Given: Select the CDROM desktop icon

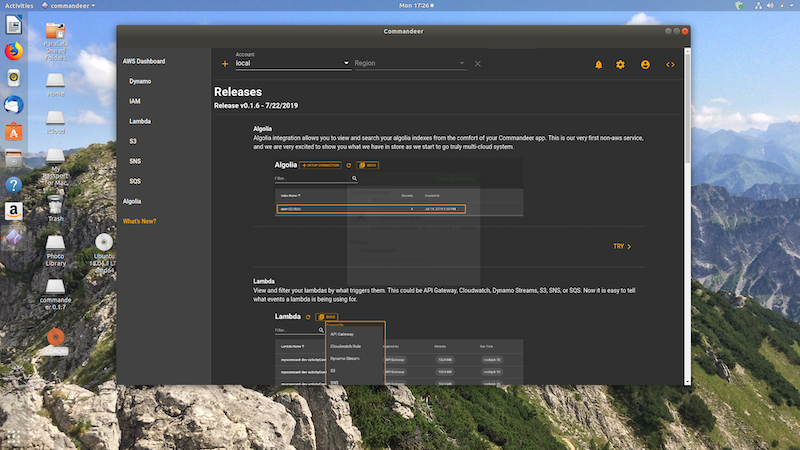Looking at the screenshot, I should (x=56, y=342).
